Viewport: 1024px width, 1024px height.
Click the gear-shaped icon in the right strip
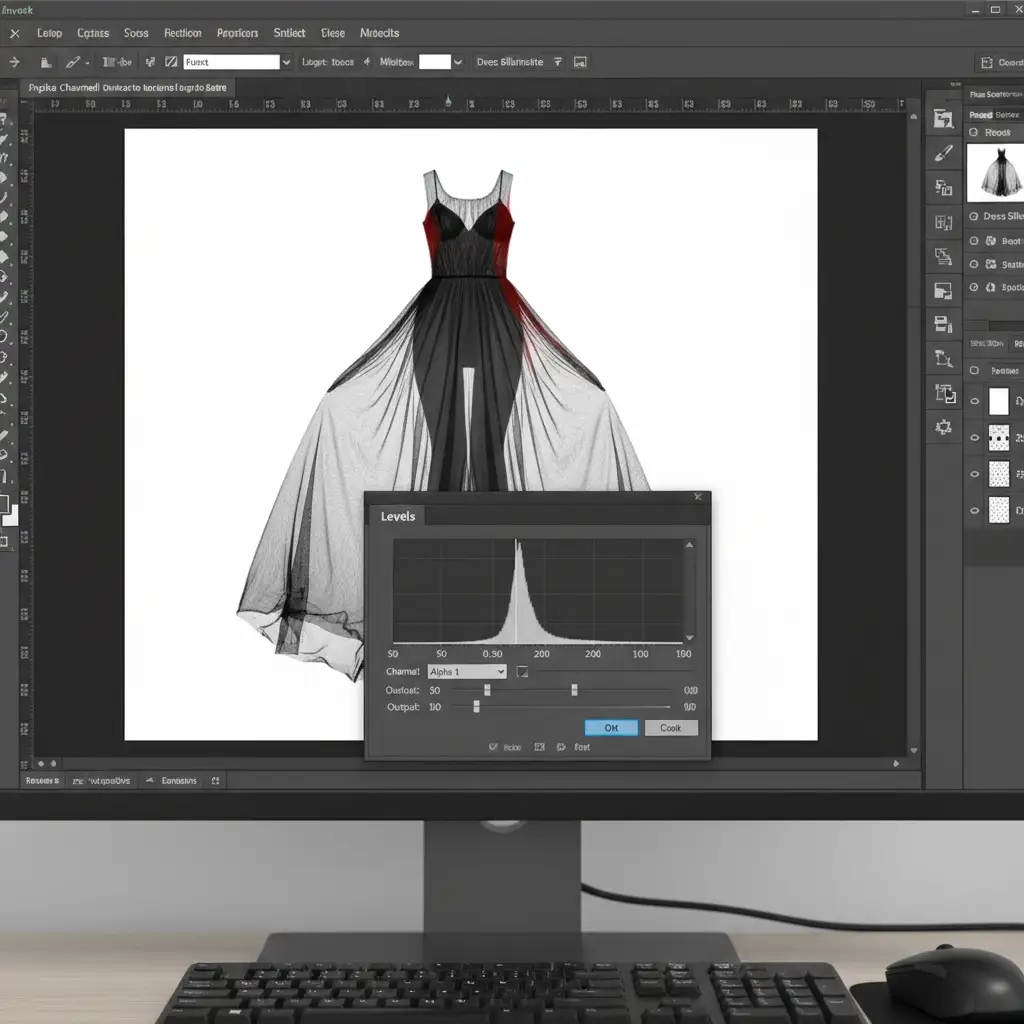tap(943, 427)
